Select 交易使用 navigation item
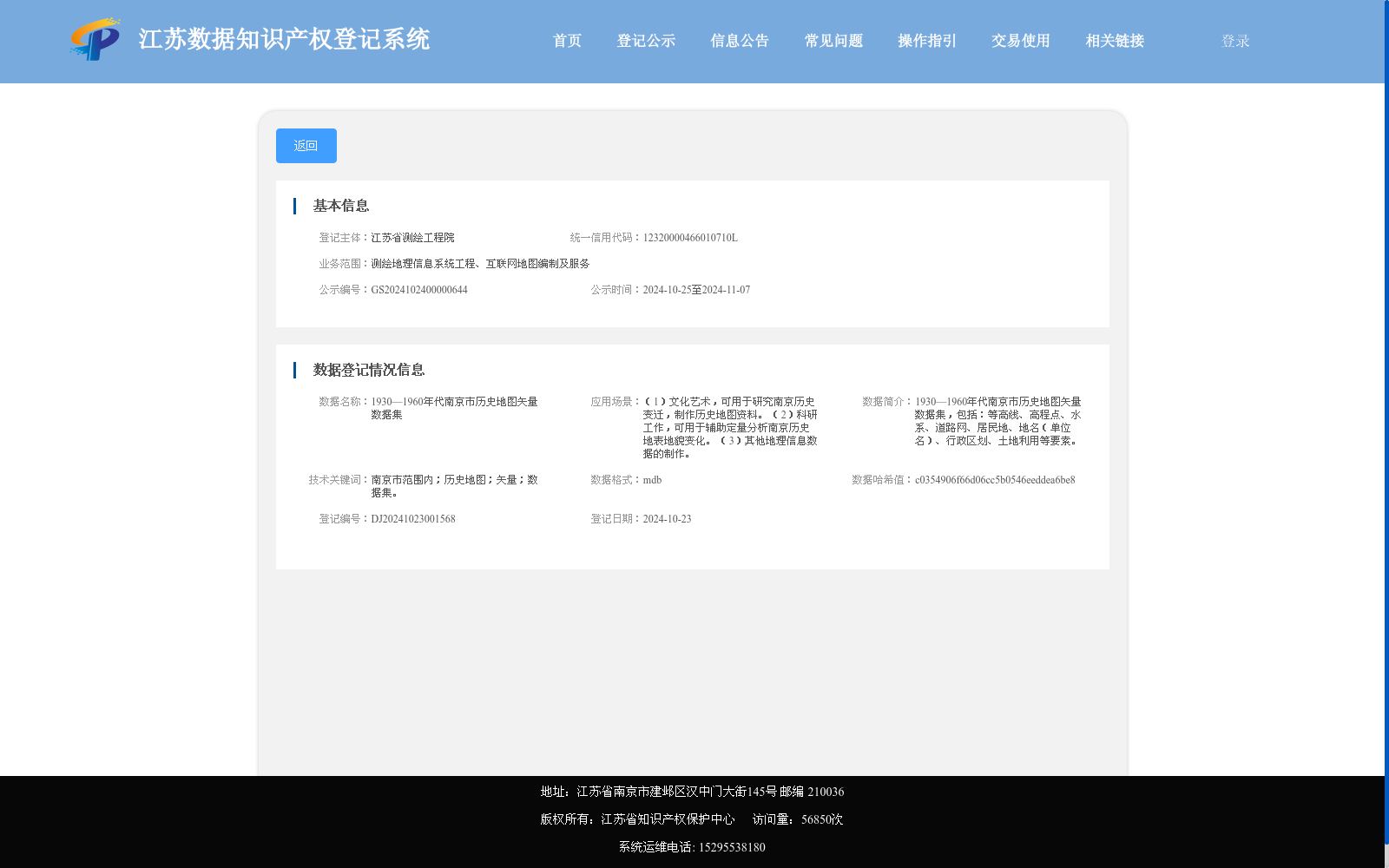 [1021, 41]
